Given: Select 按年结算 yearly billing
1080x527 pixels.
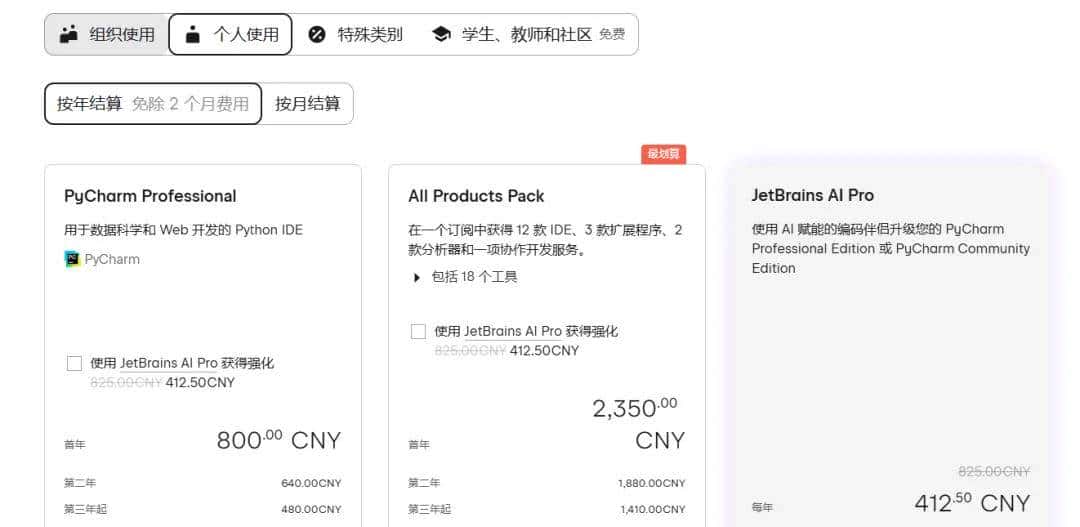Looking at the screenshot, I should (152, 103).
